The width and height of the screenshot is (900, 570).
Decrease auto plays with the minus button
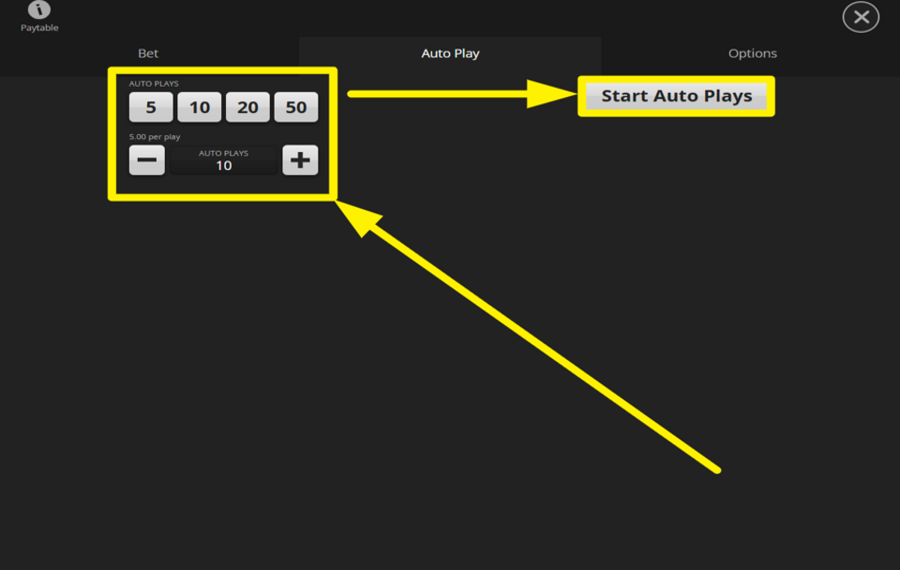[x=147, y=160]
